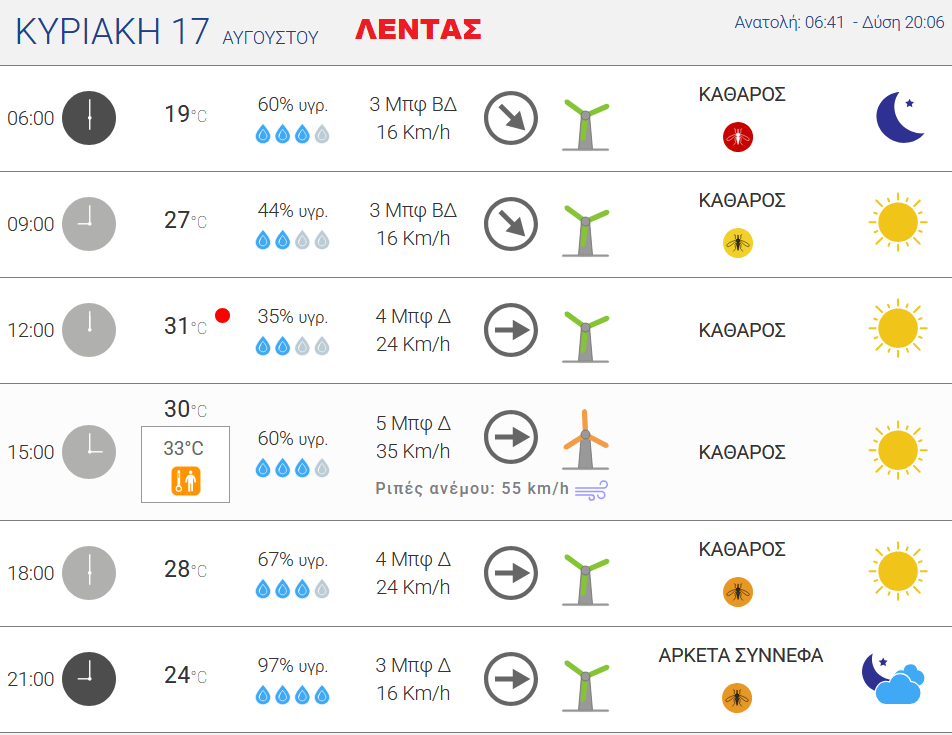Click the northwest wind arrow at 09:00

[511, 224]
